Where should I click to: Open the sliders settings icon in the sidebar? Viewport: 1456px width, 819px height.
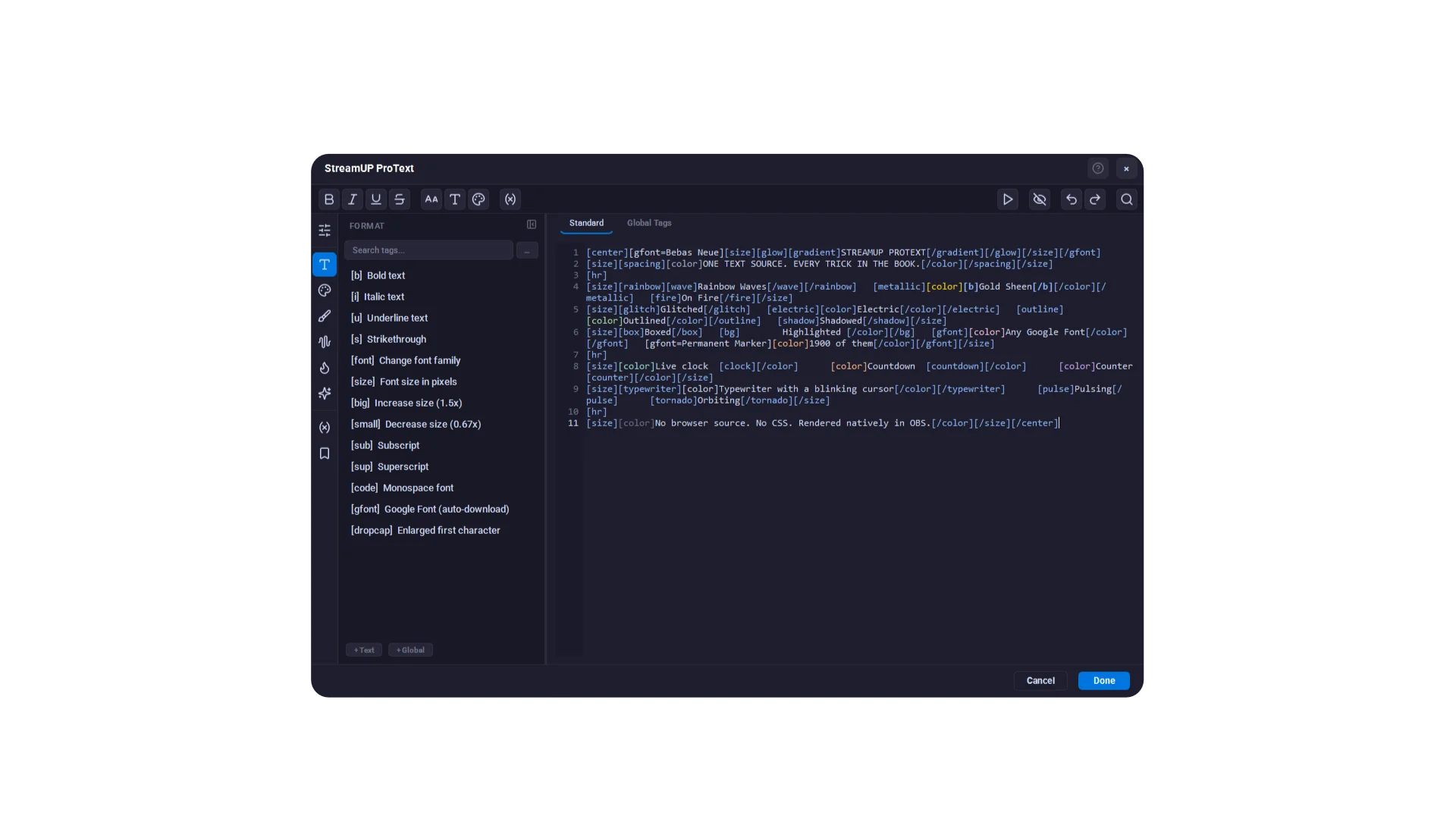click(x=325, y=230)
